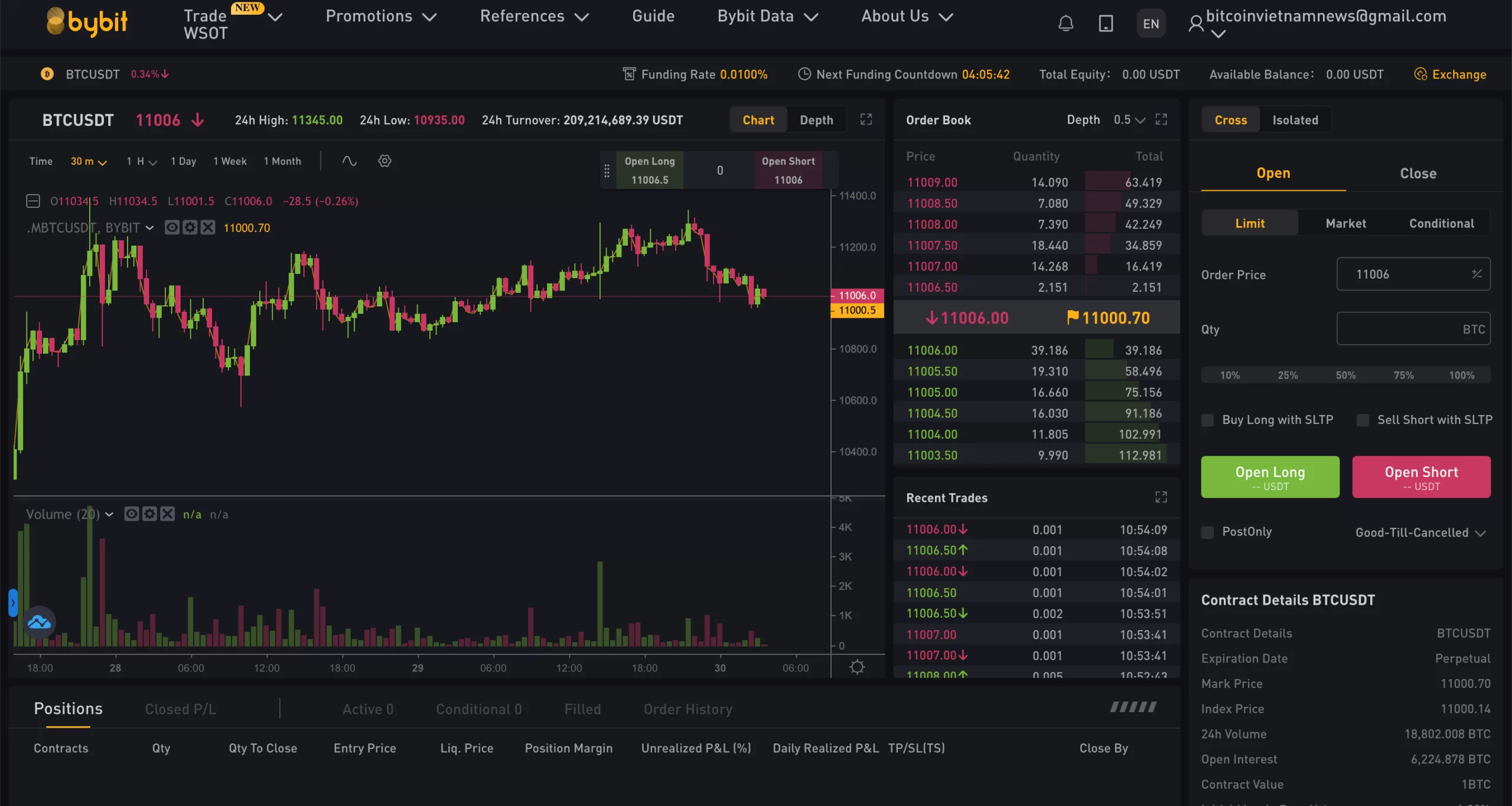Open the chart indicators wave icon

click(349, 161)
